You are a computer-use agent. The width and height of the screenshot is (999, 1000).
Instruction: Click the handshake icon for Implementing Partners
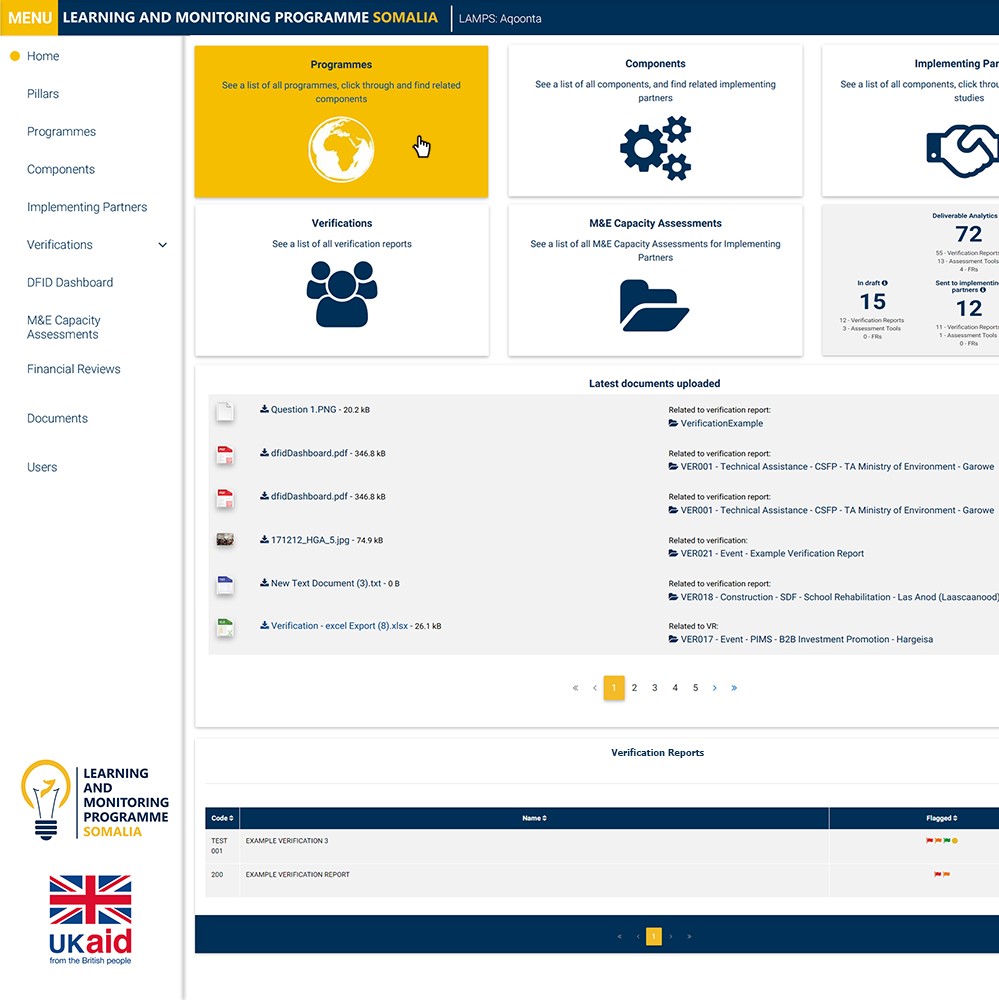[x=960, y=152]
